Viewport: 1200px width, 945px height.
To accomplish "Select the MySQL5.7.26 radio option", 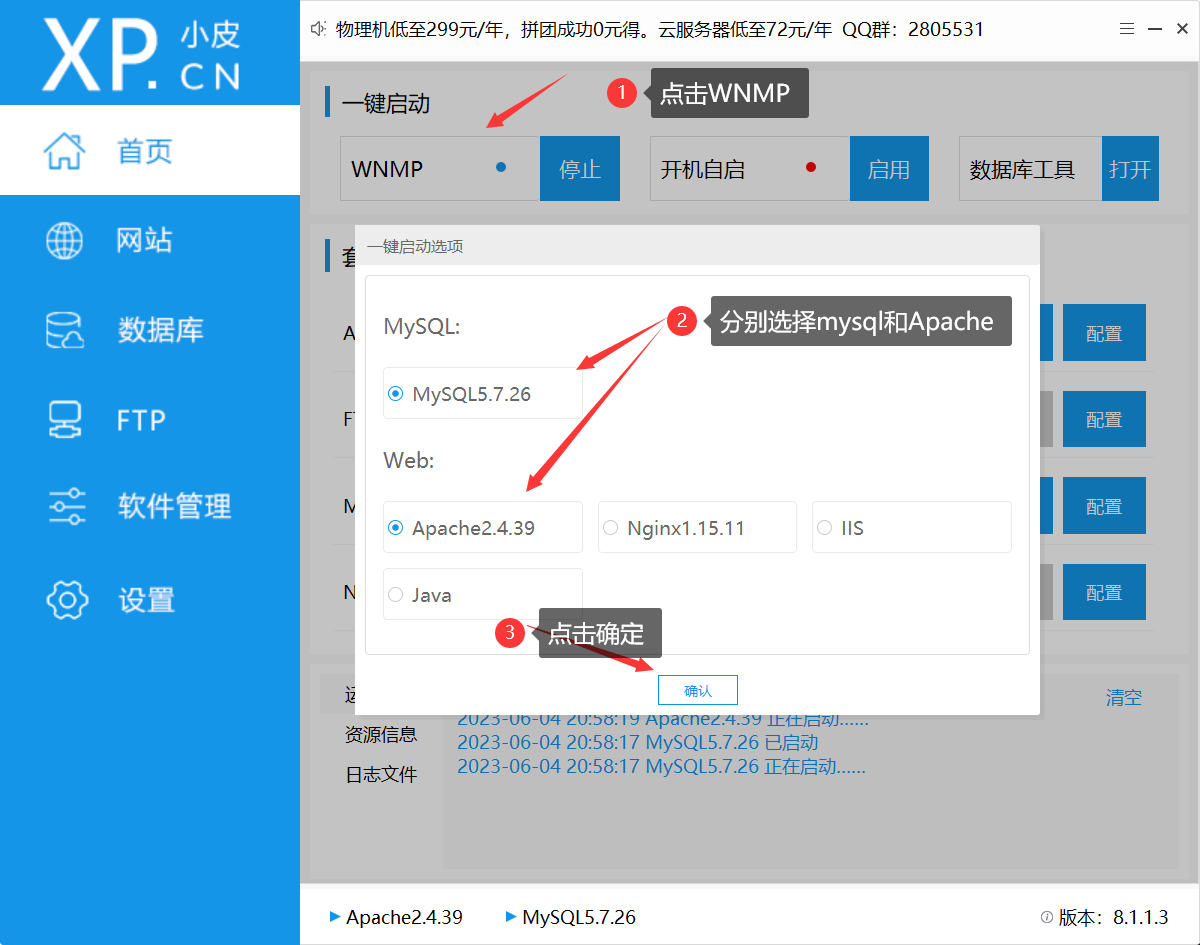I will [395, 394].
